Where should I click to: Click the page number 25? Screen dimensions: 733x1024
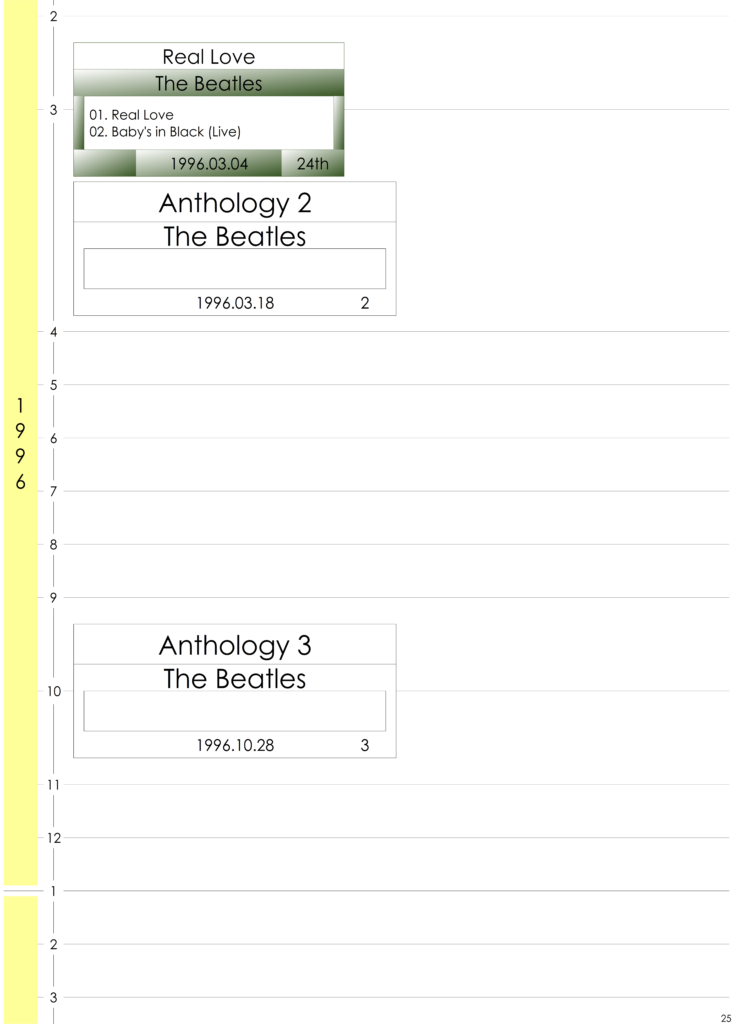(x=725, y=1017)
